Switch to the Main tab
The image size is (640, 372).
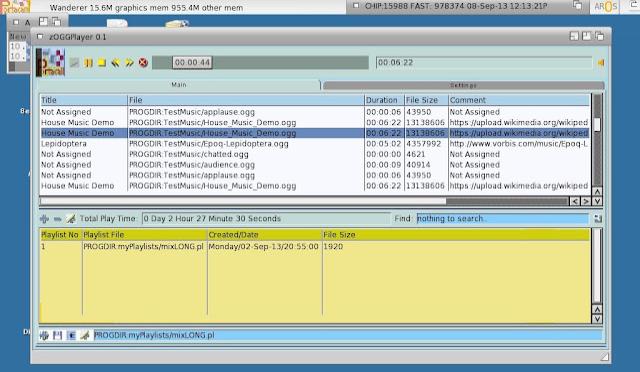coord(179,85)
